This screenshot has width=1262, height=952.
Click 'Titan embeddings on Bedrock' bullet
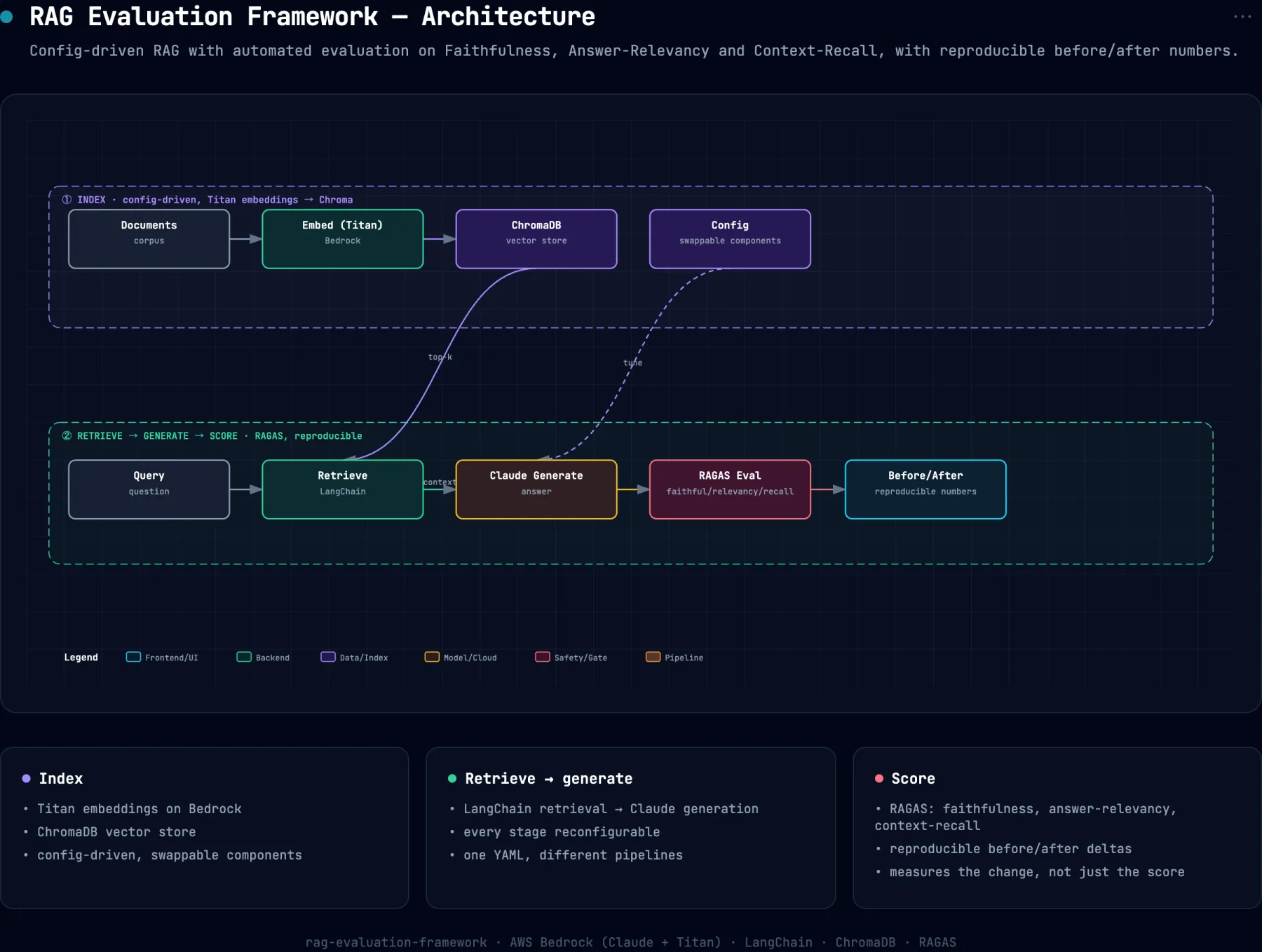pos(139,808)
